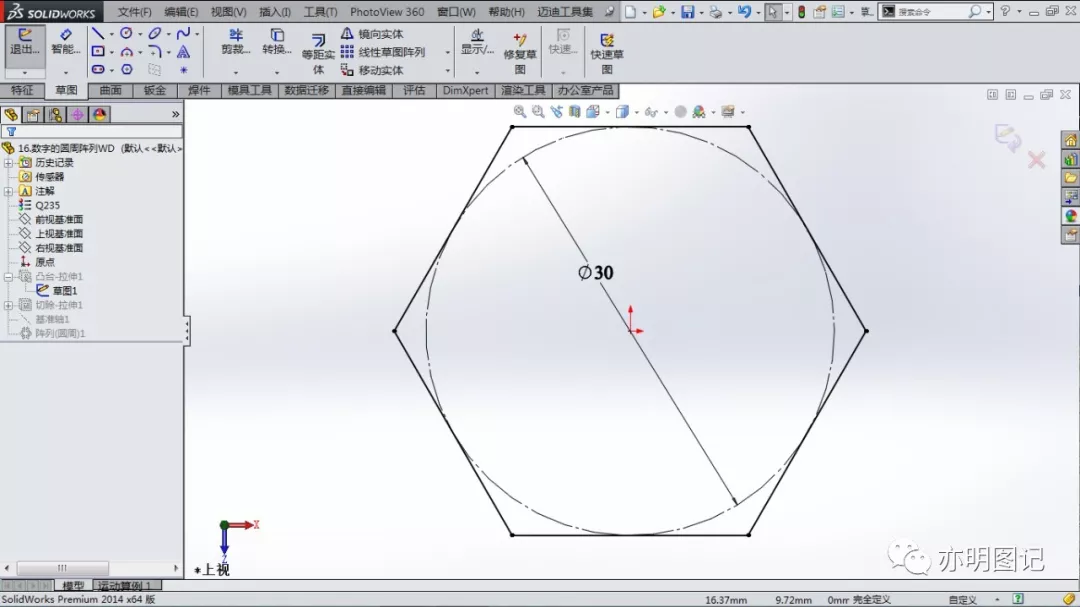Click Display/Delete Relations (显示/...) tool

click(x=477, y=41)
